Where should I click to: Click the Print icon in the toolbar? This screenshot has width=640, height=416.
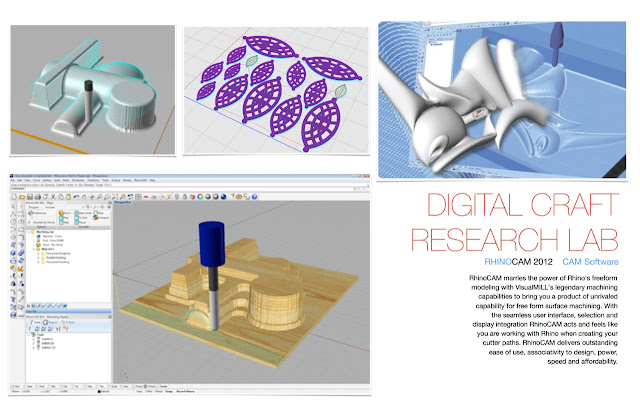(x=38, y=196)
